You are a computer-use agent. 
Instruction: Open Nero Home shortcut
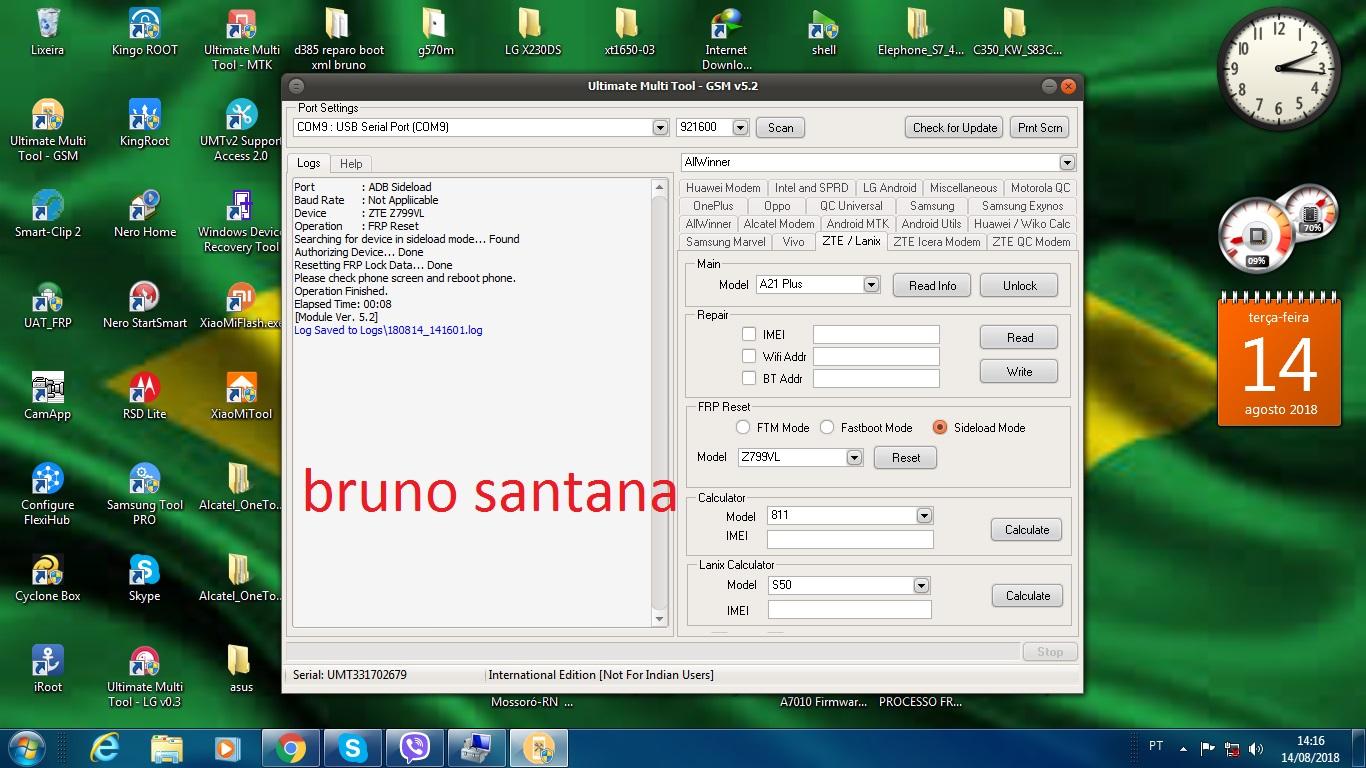pyautogui.click(x=145, y=214)
